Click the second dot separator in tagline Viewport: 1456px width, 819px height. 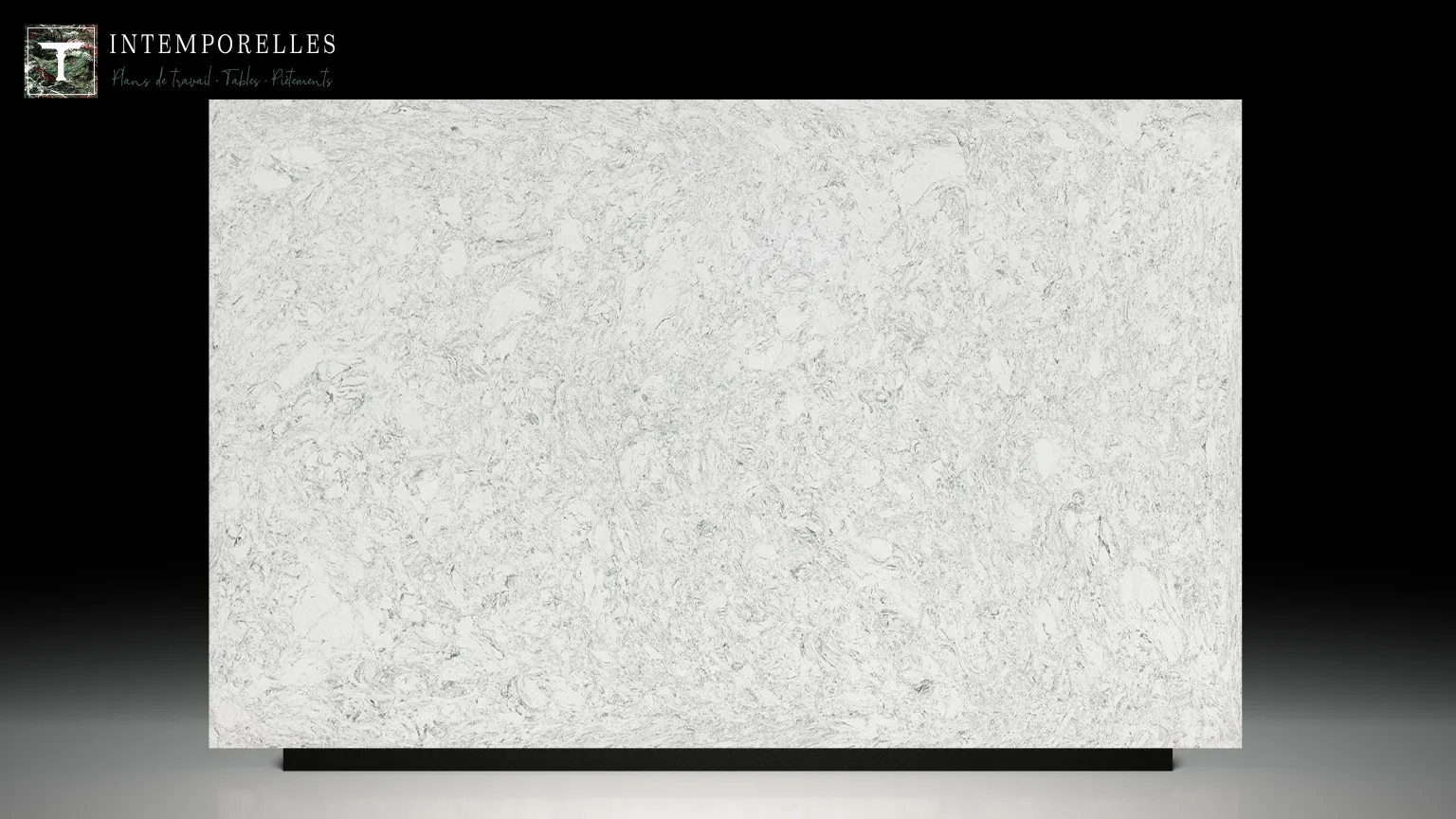point(264,81)
